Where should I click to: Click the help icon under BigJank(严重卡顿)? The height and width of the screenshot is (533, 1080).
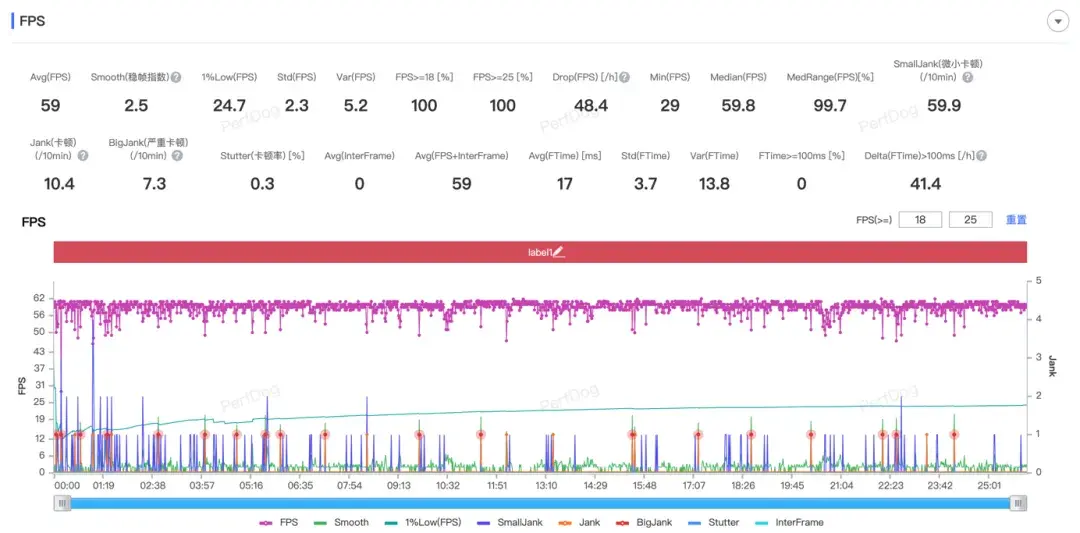click(x=176, y=156)
